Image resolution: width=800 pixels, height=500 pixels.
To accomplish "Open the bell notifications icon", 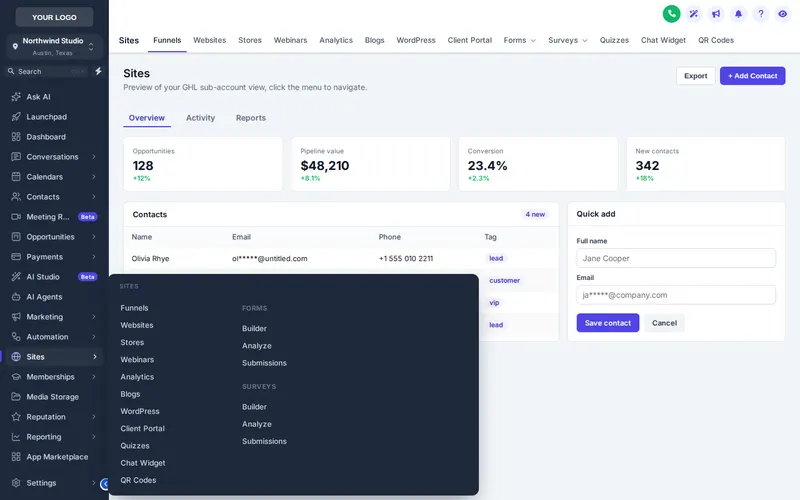I will coord(738,14).
